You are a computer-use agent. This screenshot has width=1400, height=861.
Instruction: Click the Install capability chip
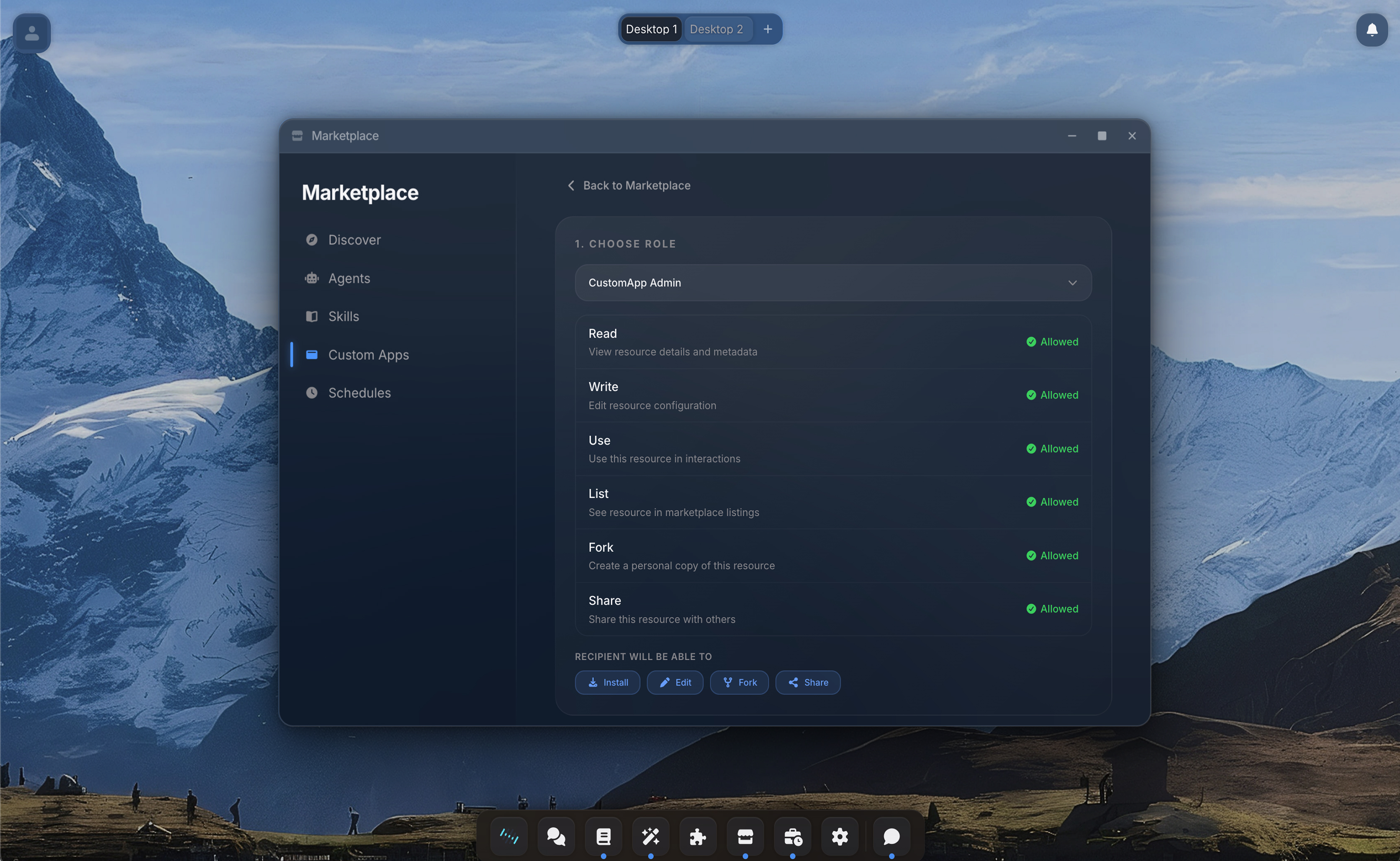(x=607, y=682)
